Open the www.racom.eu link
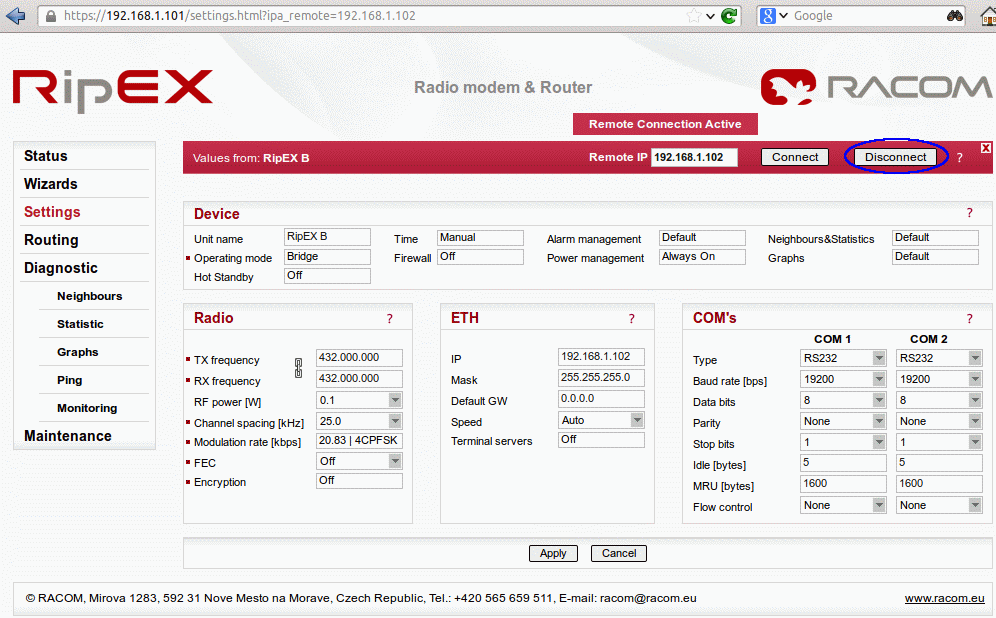This screenshot has width=996, height=618. point(945,598)
